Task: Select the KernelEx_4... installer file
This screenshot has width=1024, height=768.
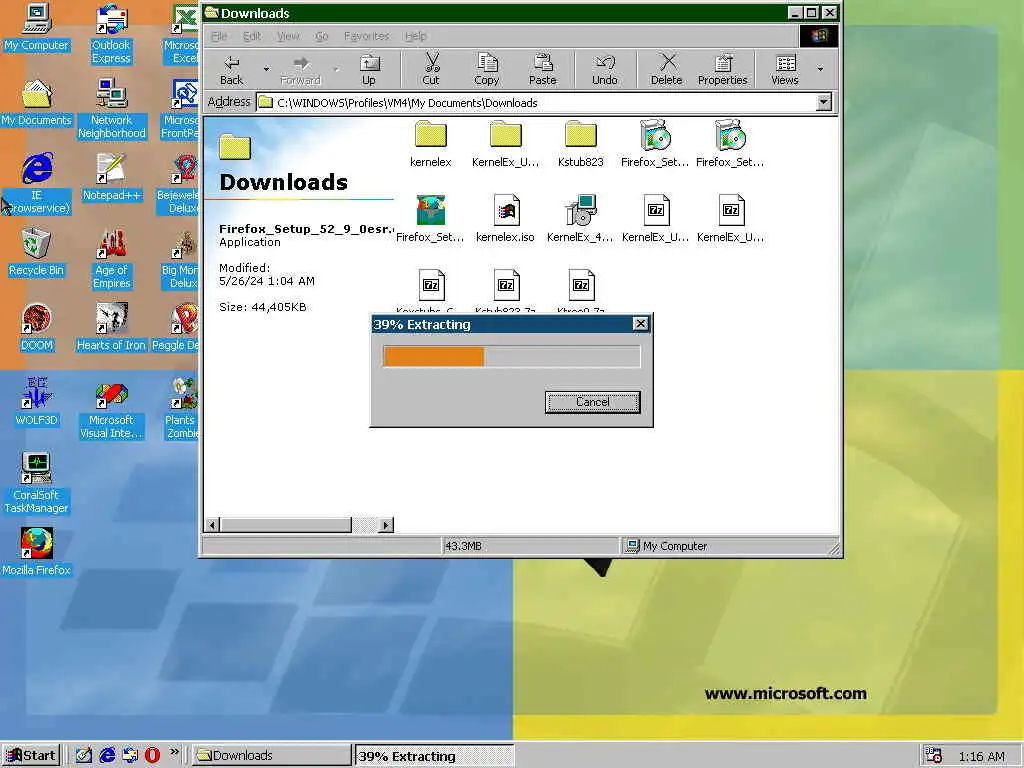Action: pyautogui.click(x=581, y=219)
